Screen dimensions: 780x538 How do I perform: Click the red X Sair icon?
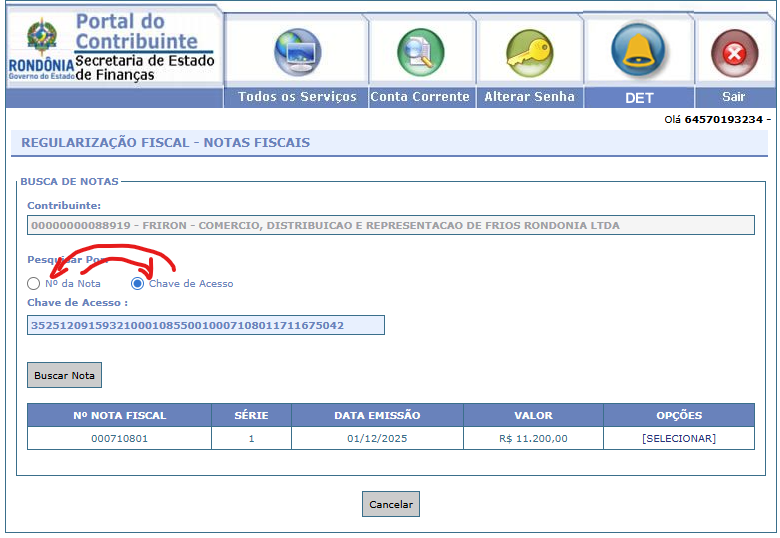(734, 53)
